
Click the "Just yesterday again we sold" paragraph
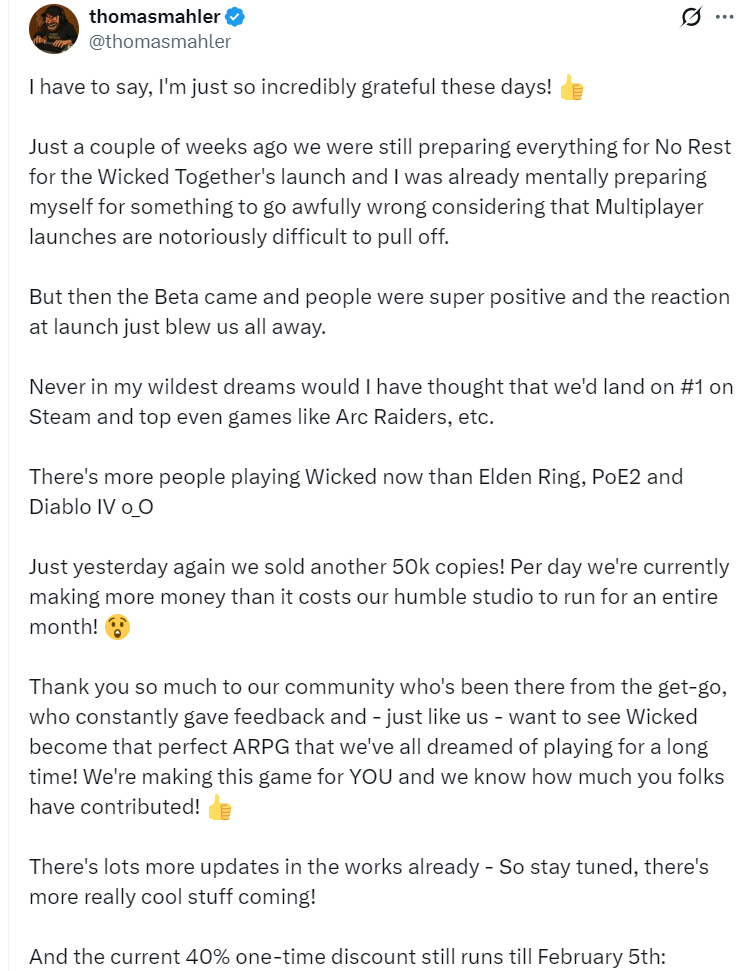point(380,596)
